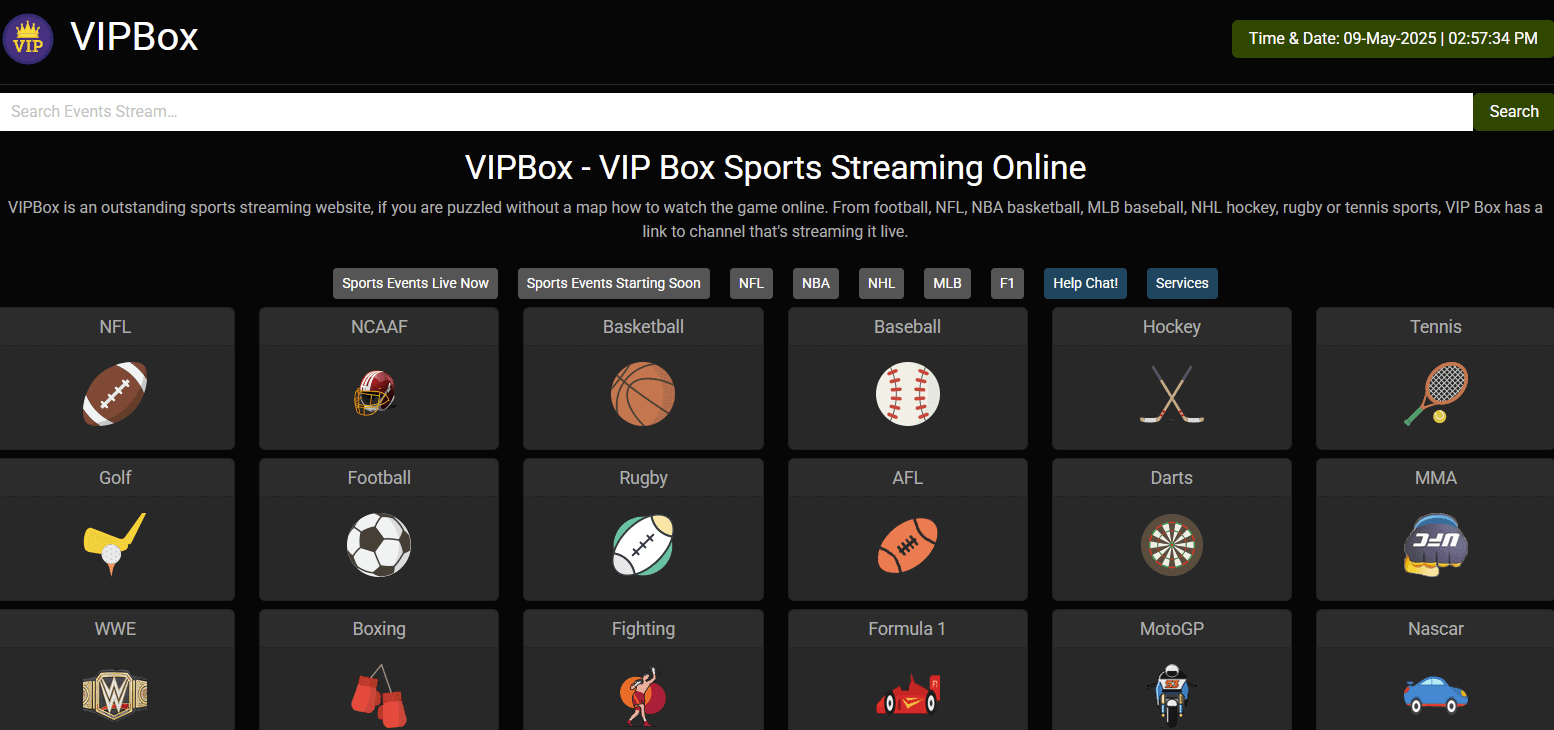Select the Football card heading
The height and width of the screenshot is (730, 1554).
379,478
